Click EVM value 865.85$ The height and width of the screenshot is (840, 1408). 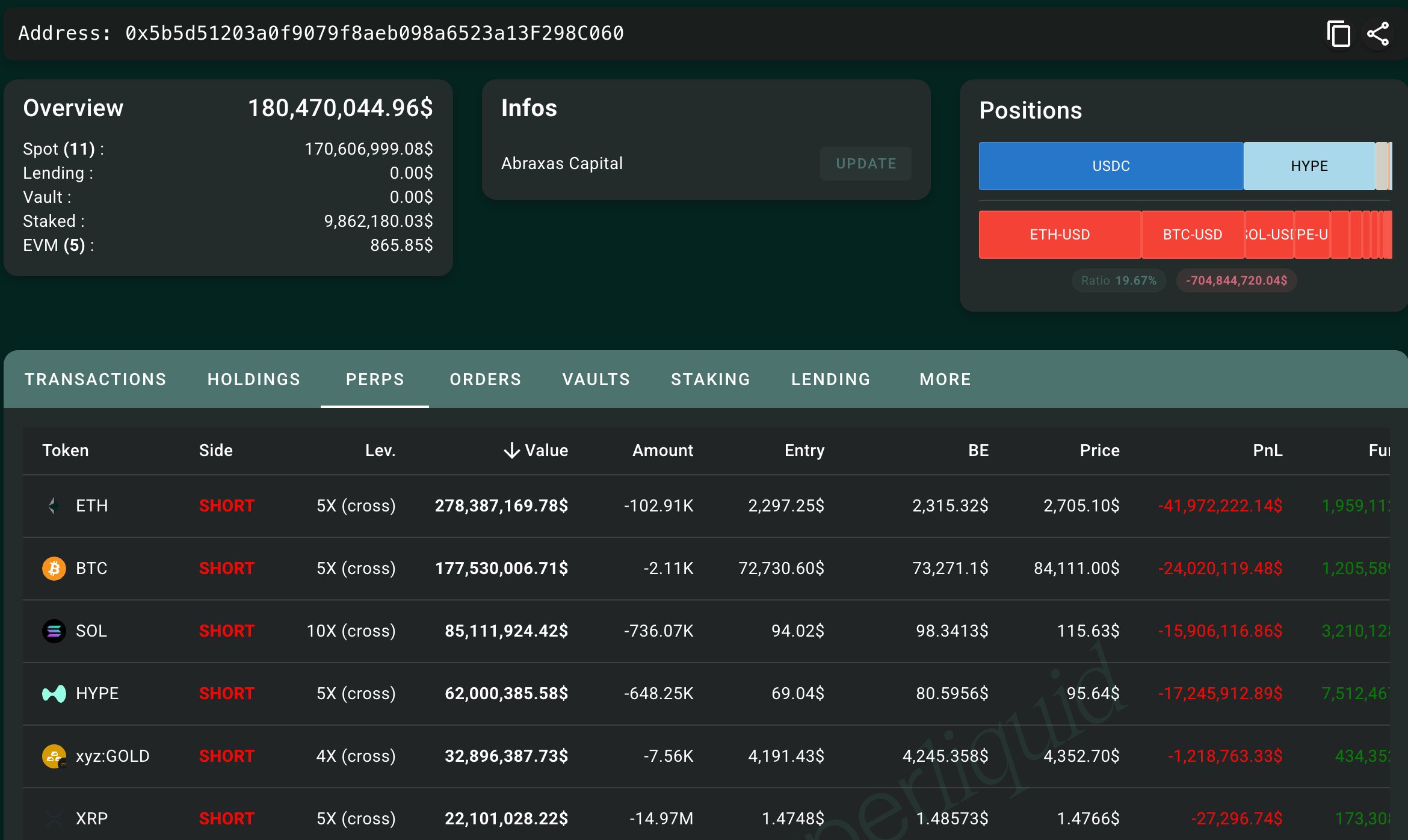tap(401, 246)
